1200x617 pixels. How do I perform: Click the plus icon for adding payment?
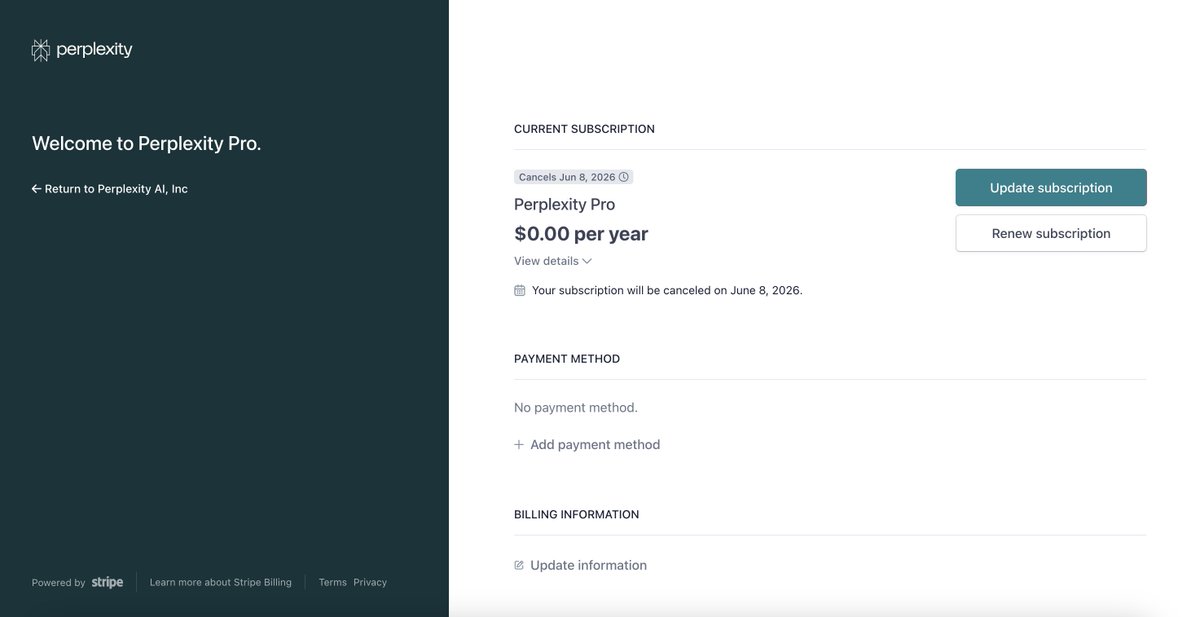(x=519, y=445)
